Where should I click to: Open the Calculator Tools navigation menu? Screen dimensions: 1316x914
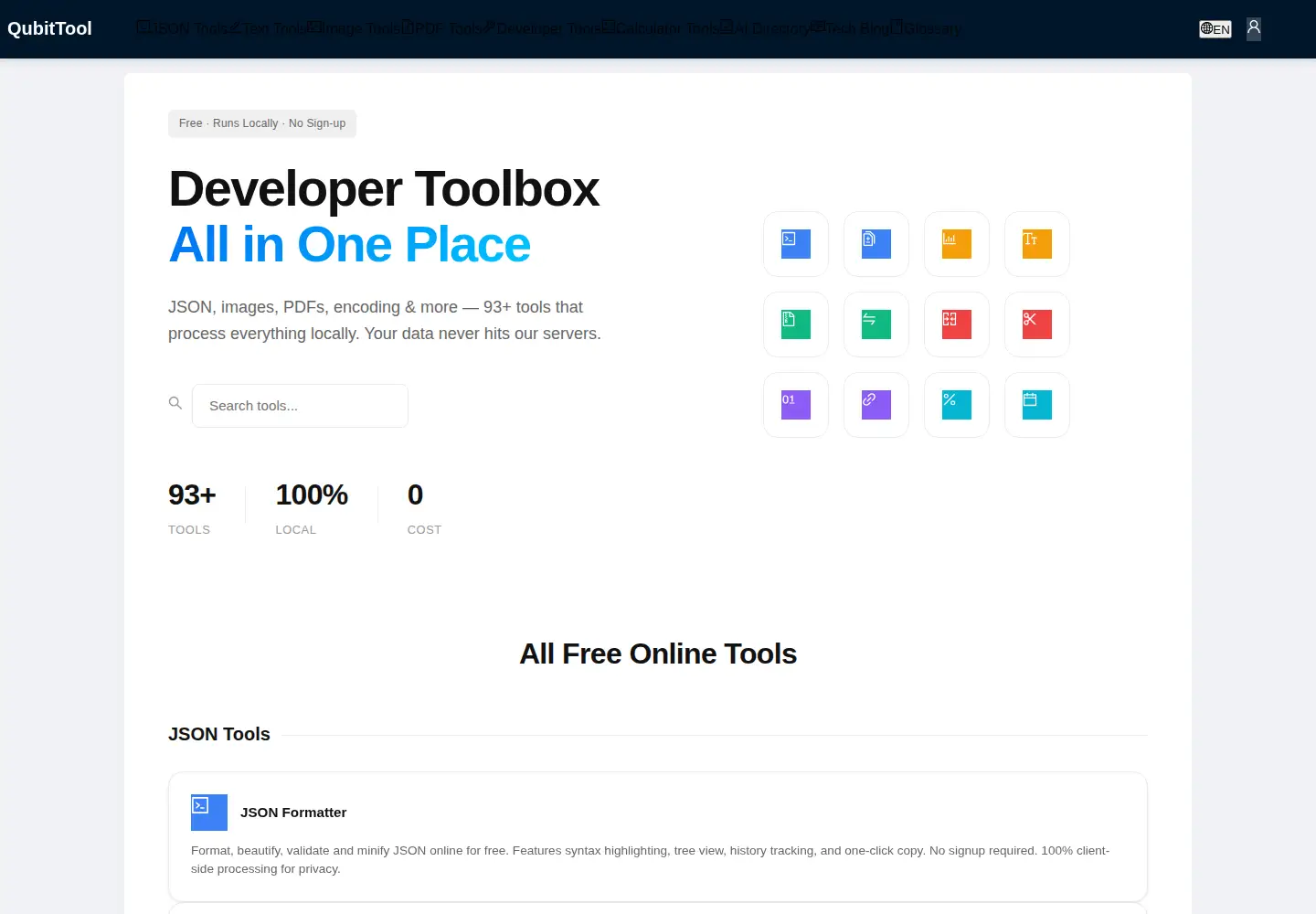coord(661,28)
